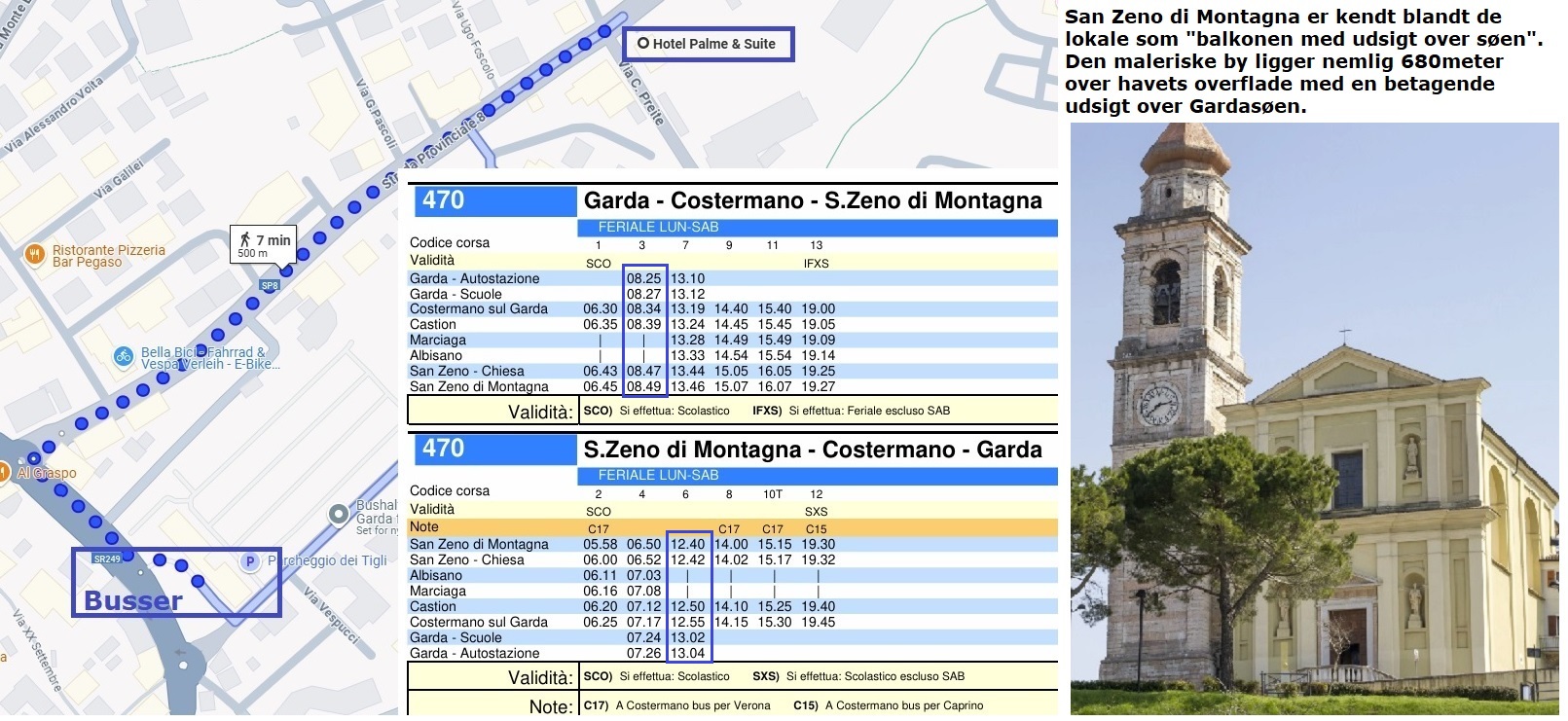Click the Parcheggio dei Tigli parking icon

[x=250, y=561]
